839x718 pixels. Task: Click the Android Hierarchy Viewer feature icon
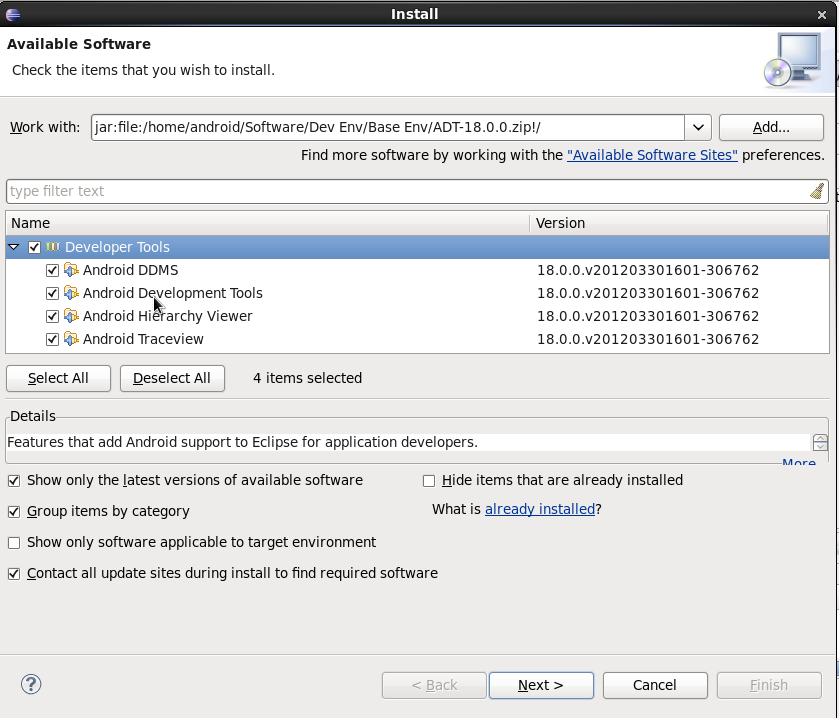point(71,316)
